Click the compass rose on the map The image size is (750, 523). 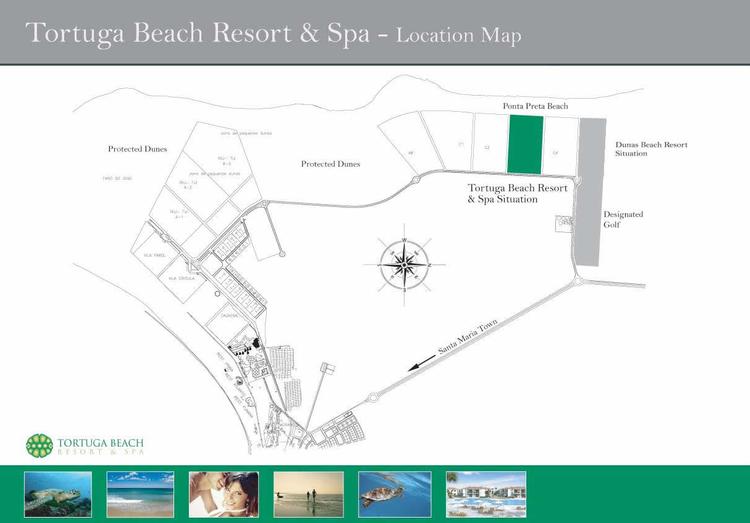click(x=405, y=265)
